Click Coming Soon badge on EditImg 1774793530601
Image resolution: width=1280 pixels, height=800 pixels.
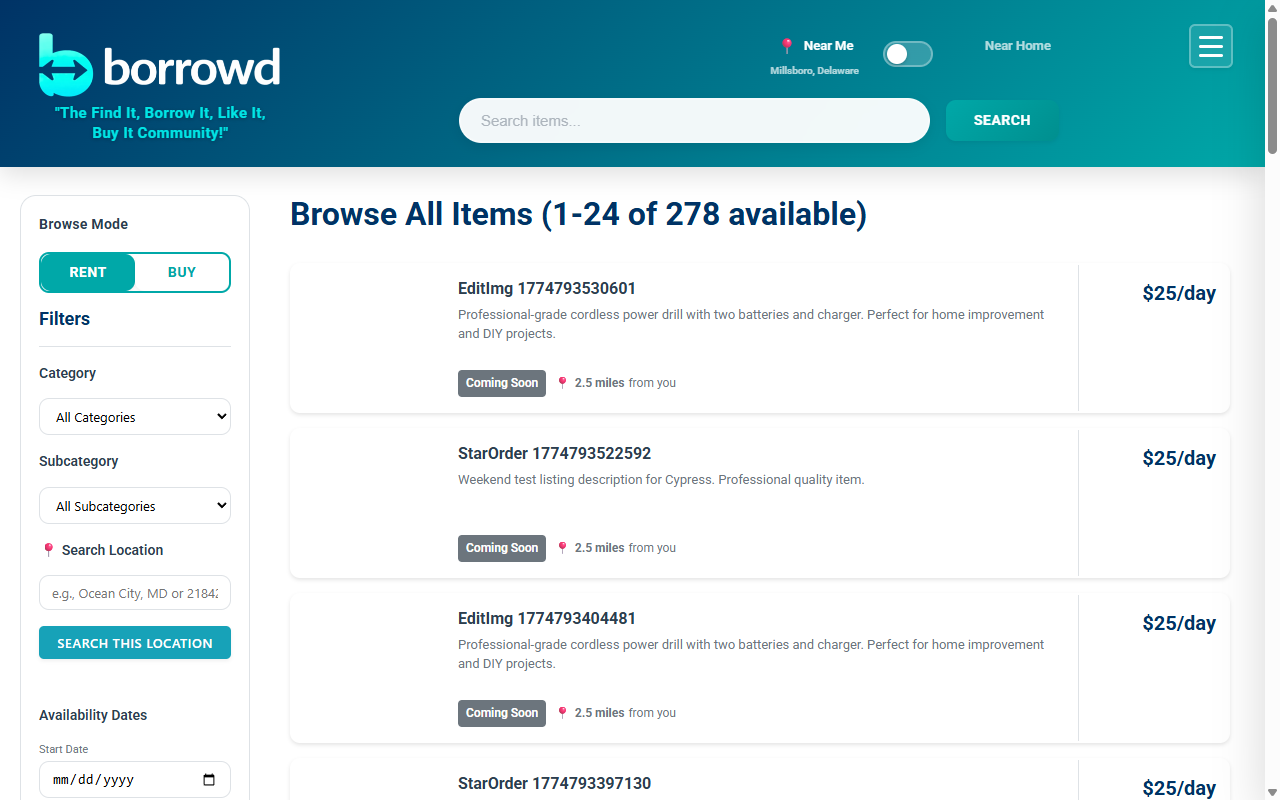[502, 383]
